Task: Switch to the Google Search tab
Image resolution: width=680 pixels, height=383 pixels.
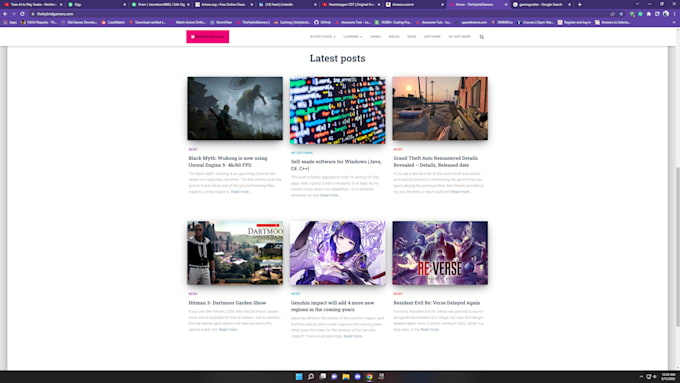Action: click(542, 4)
